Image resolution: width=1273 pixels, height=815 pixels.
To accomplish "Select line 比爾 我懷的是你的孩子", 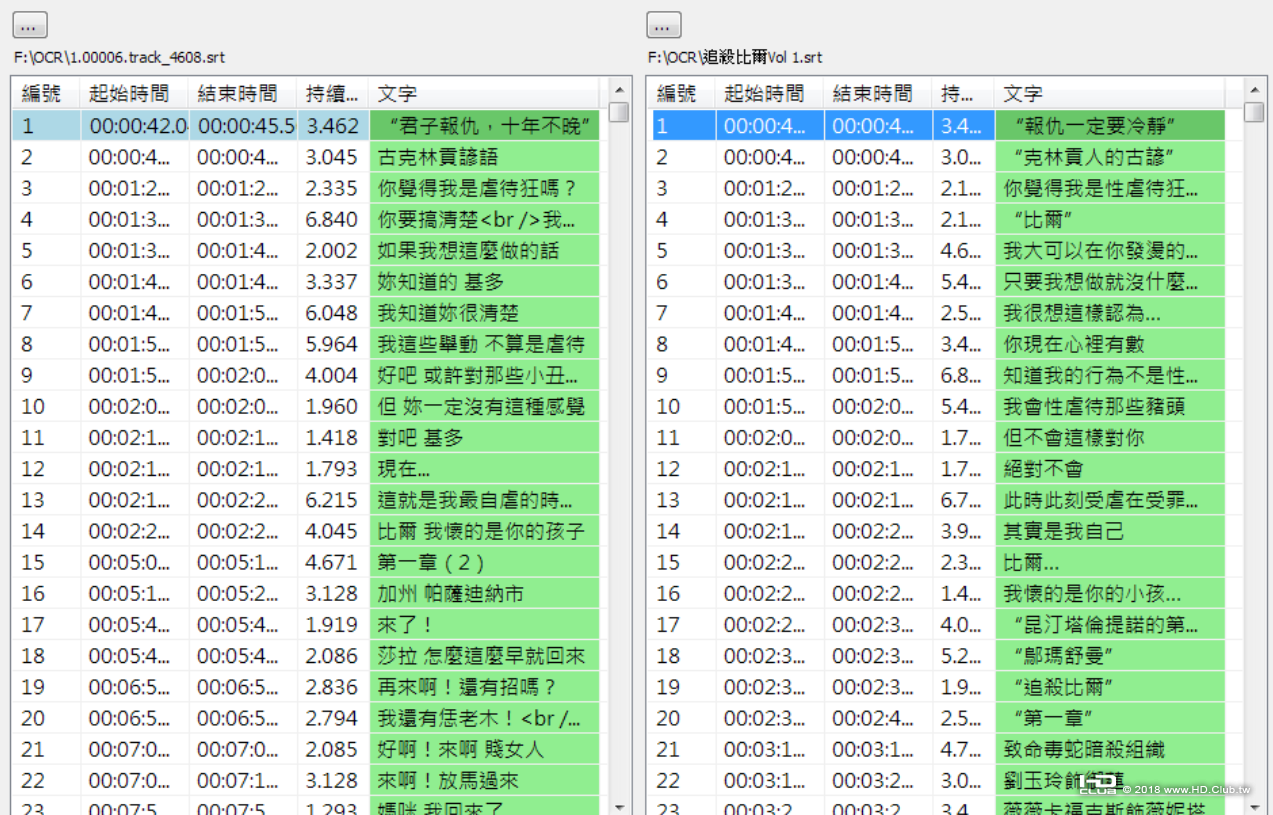I will [x=484, y=531].
